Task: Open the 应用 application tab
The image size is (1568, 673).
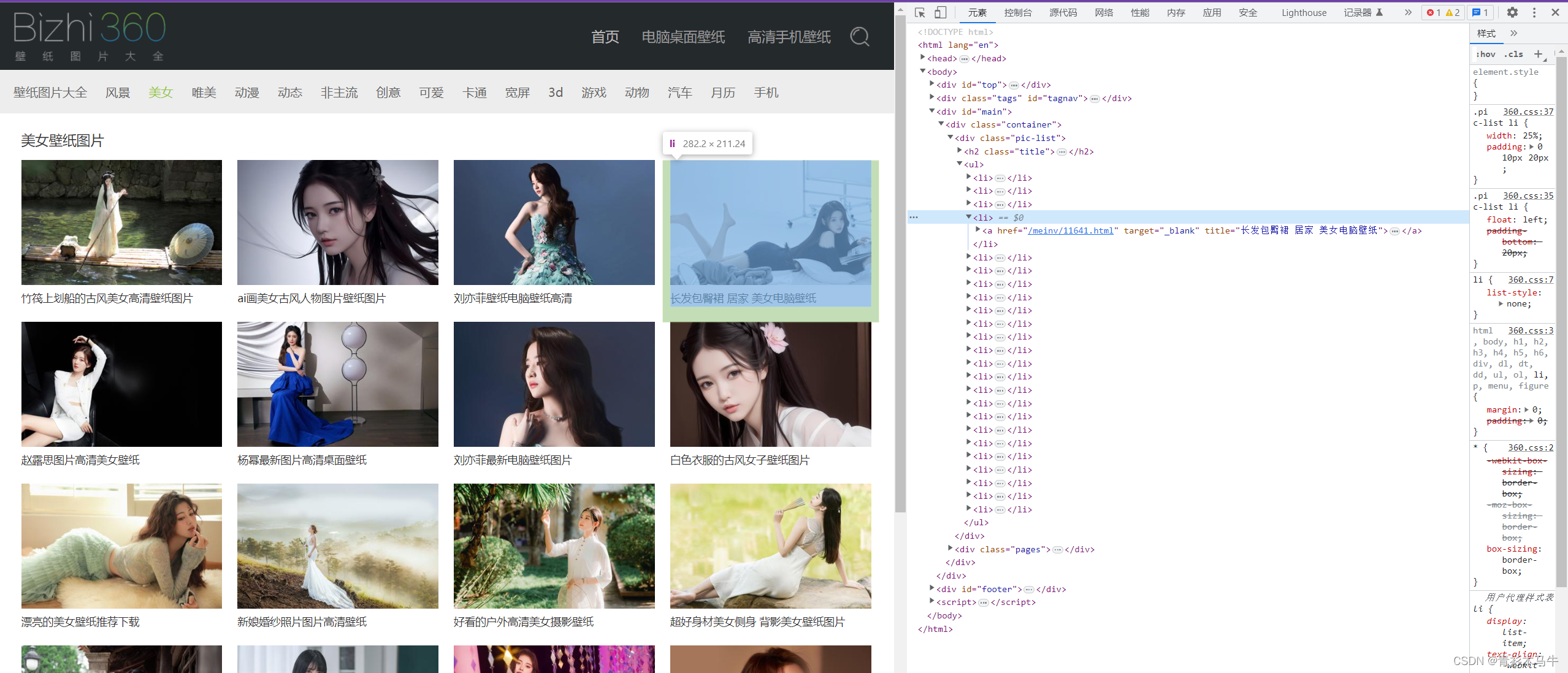Action: tap(1212, 12)
